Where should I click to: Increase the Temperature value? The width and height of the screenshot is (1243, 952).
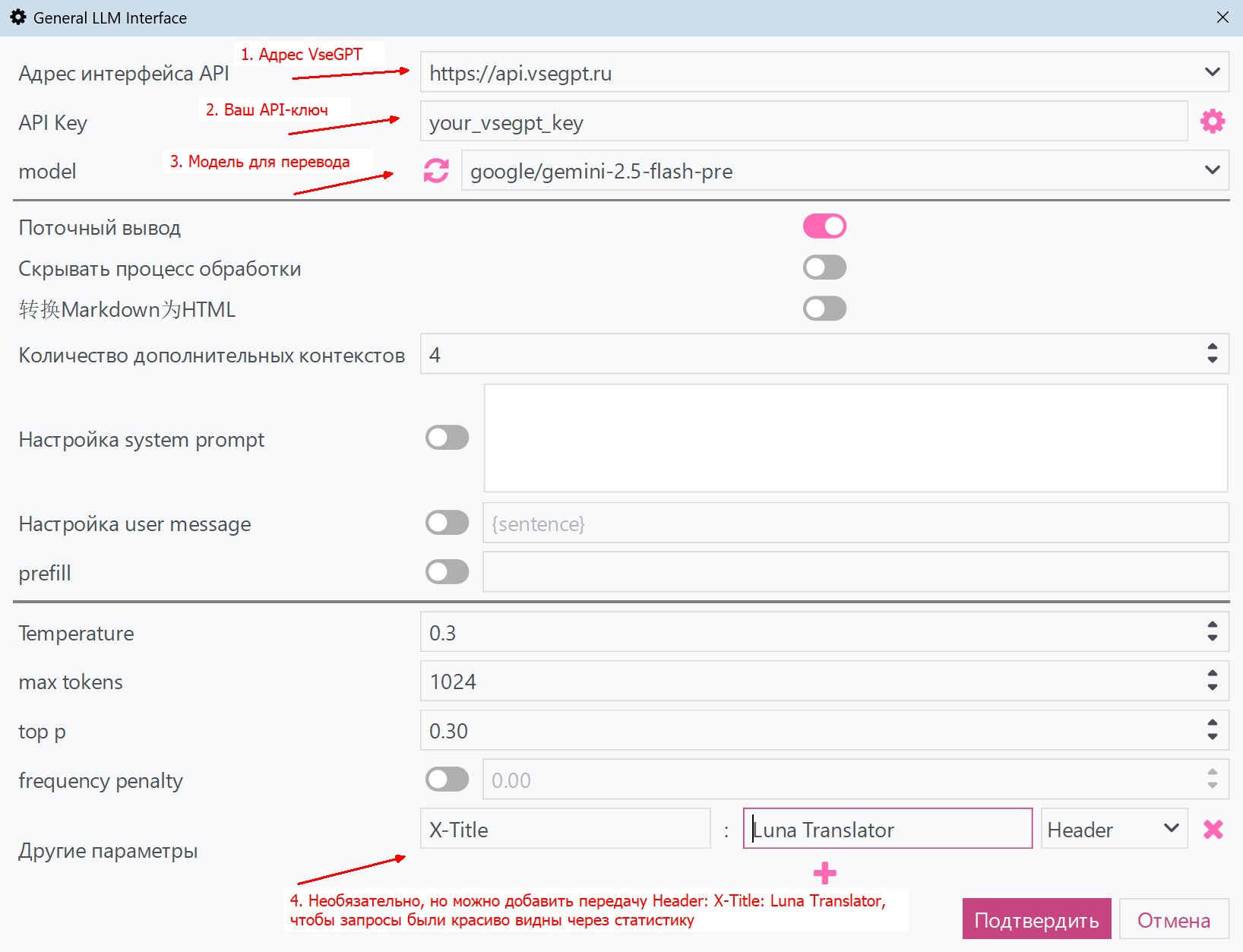tap(1213, 625)
